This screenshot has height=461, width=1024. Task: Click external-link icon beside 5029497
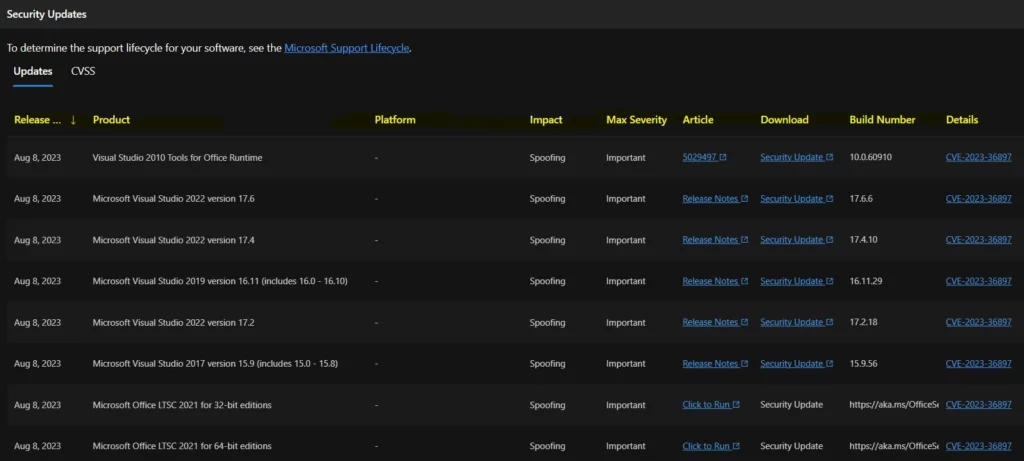coord(722,157)
